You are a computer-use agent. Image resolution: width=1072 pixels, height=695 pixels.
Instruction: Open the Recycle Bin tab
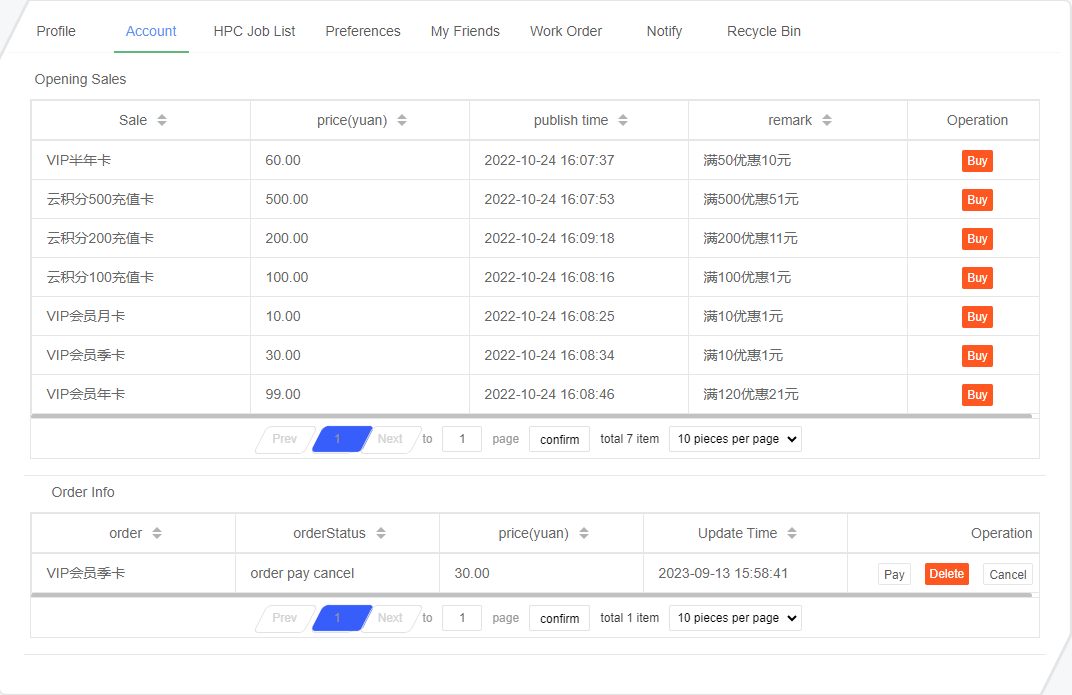coord(764,31)
